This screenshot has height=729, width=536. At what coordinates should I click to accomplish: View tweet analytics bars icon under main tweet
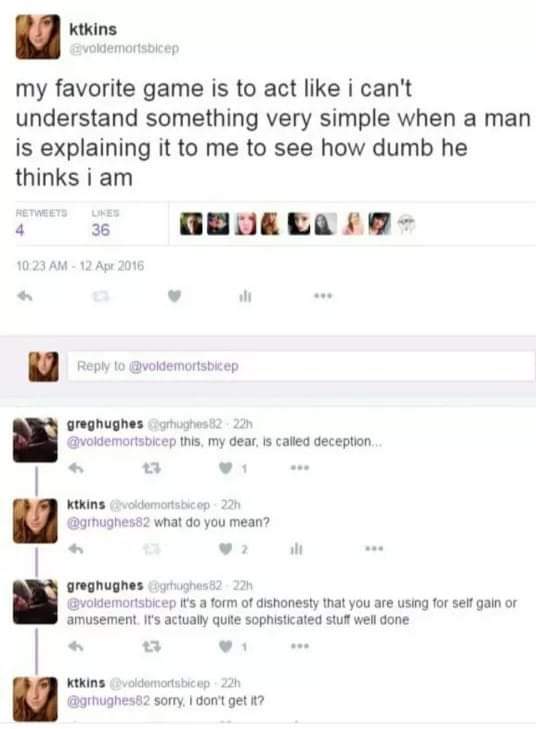(x=245, y=296)
